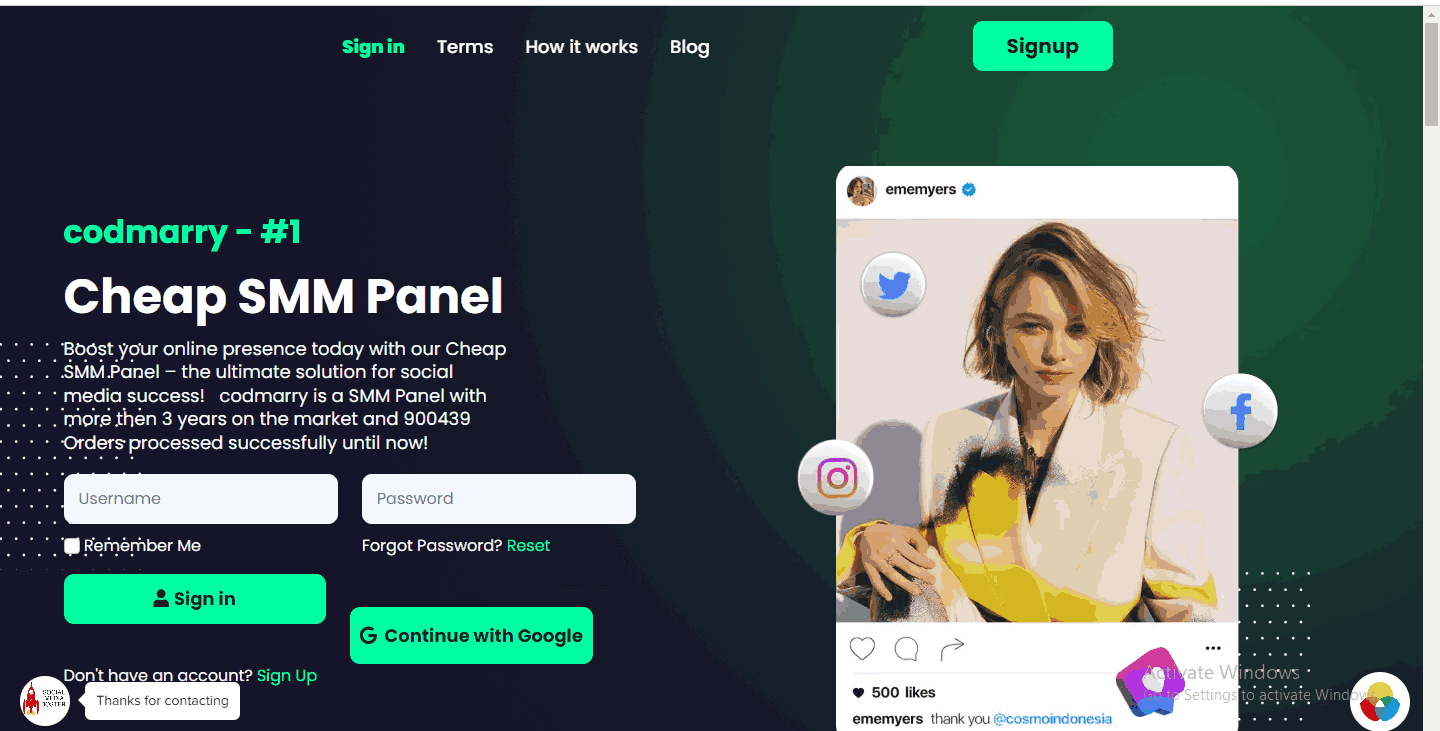Click the comment bubble icon on post
1440x731 pixels.
(x=906, y=649)
